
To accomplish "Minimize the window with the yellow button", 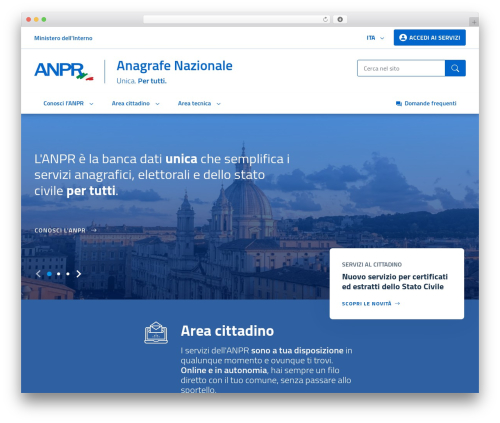I will tap(36, 19).
